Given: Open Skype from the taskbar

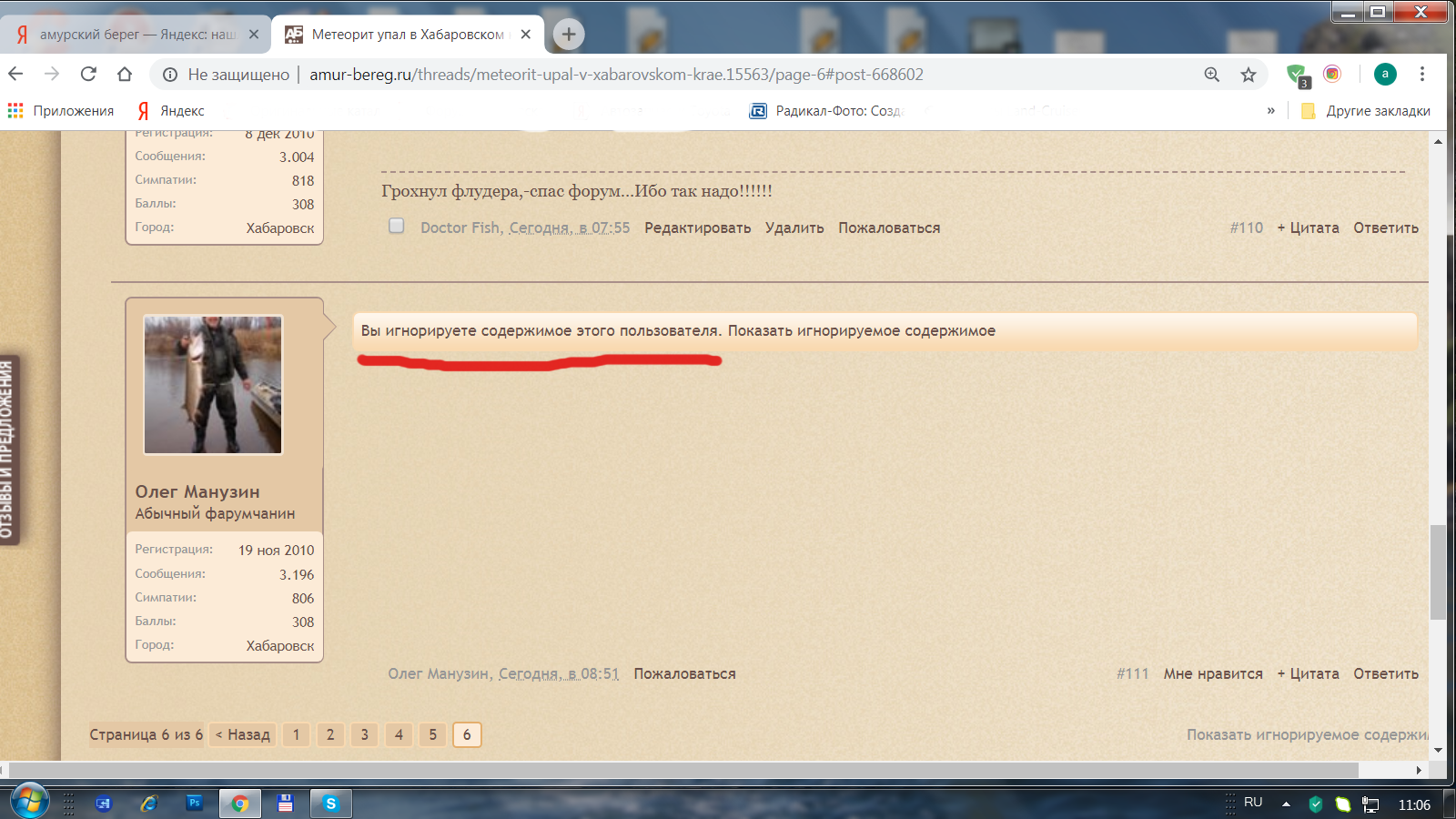Looking at the screenshot, I should pos(331,804).
